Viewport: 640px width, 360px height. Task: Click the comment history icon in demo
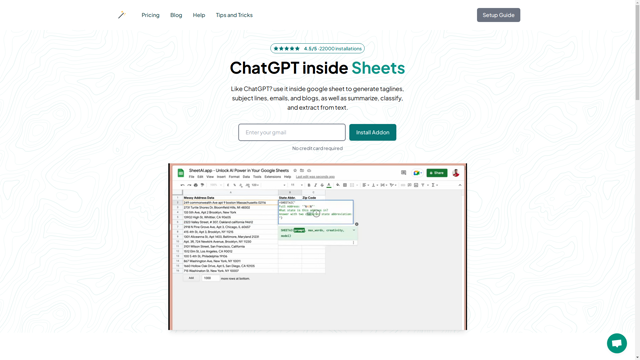(404, 173)
